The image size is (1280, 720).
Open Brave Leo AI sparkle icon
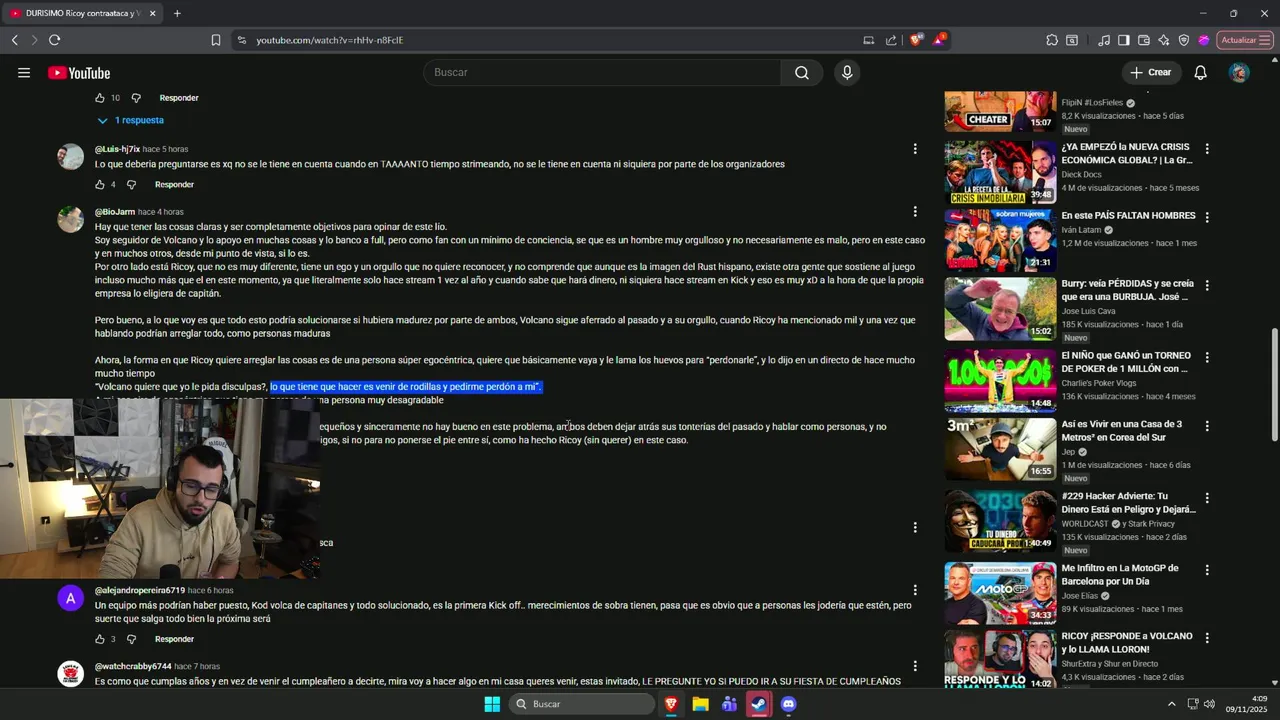point(1164,40)
